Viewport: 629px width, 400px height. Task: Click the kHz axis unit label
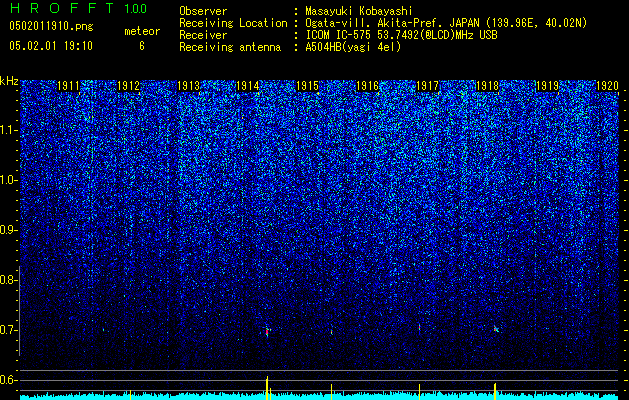coord(9,81)
